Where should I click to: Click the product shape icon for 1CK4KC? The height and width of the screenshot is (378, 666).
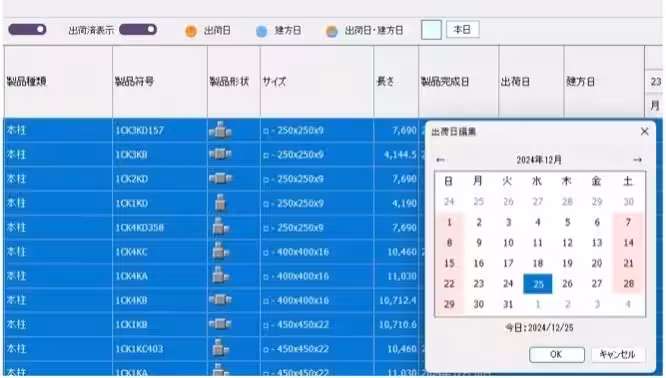220,251
